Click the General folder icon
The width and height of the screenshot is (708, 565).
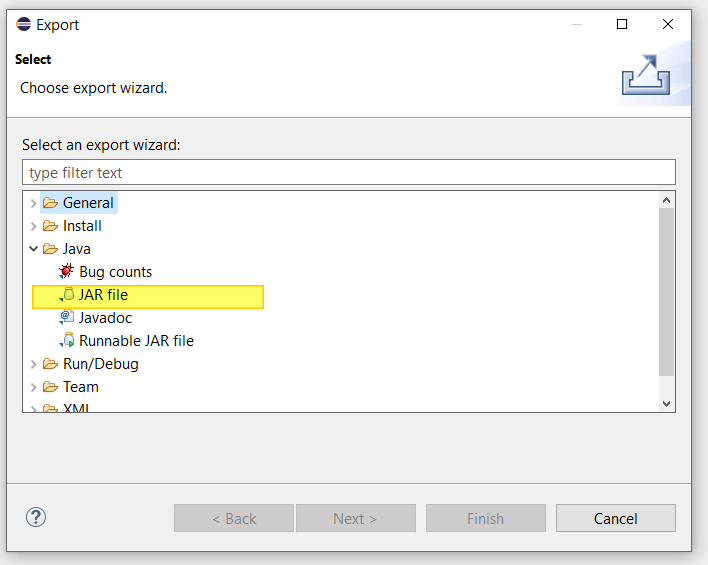[x=50, y=203]
